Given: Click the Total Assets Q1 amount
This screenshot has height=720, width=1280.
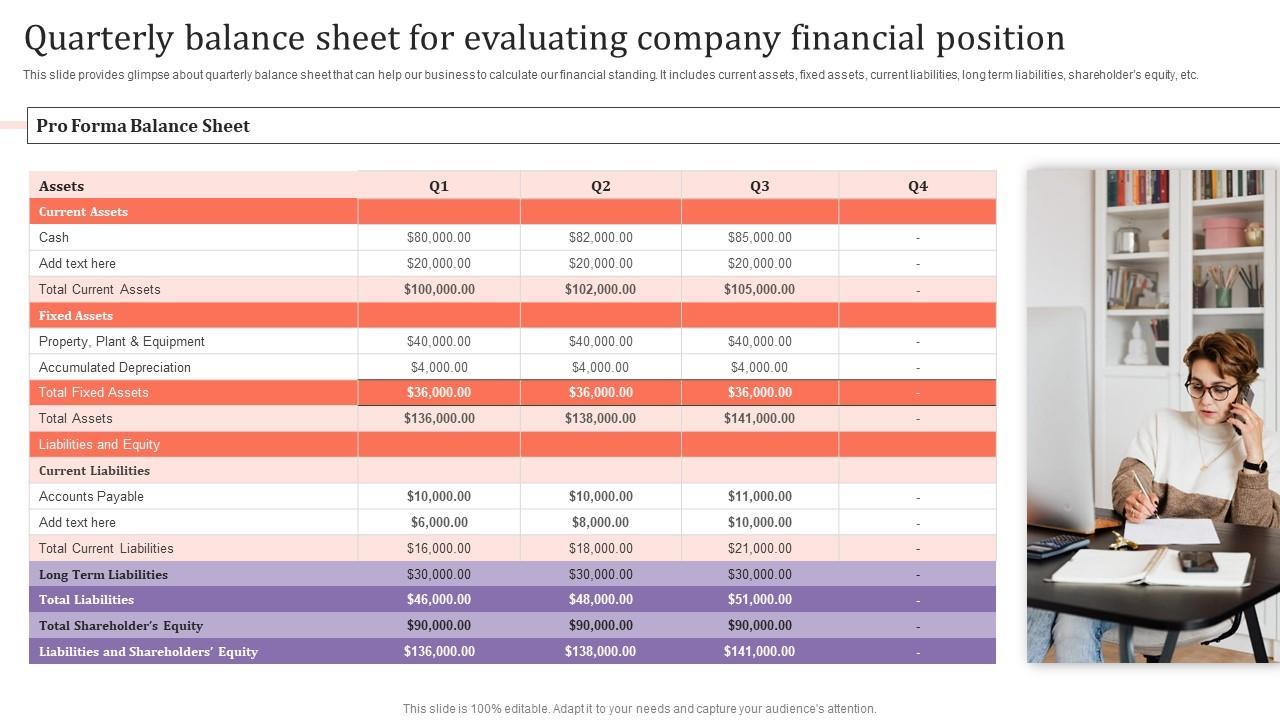Looking at the screenshot, I should (x=439, y=419).
